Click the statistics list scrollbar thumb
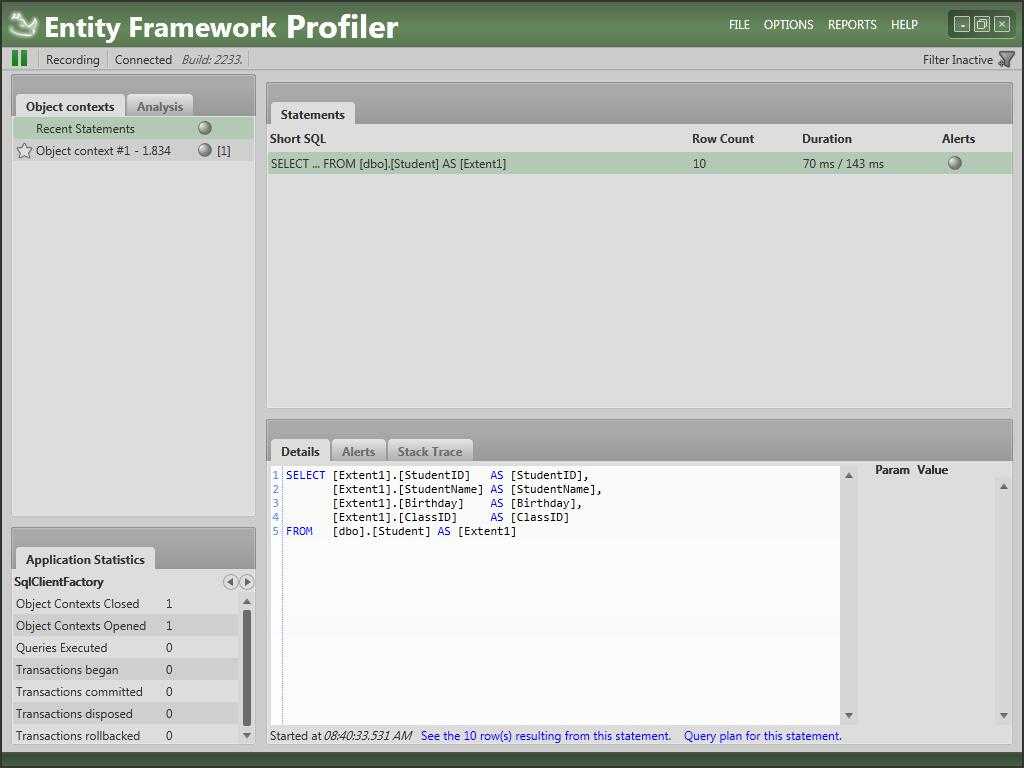The width and height of the screenshot is (1024, 768). pyautogui.click(x=247, y=667)
